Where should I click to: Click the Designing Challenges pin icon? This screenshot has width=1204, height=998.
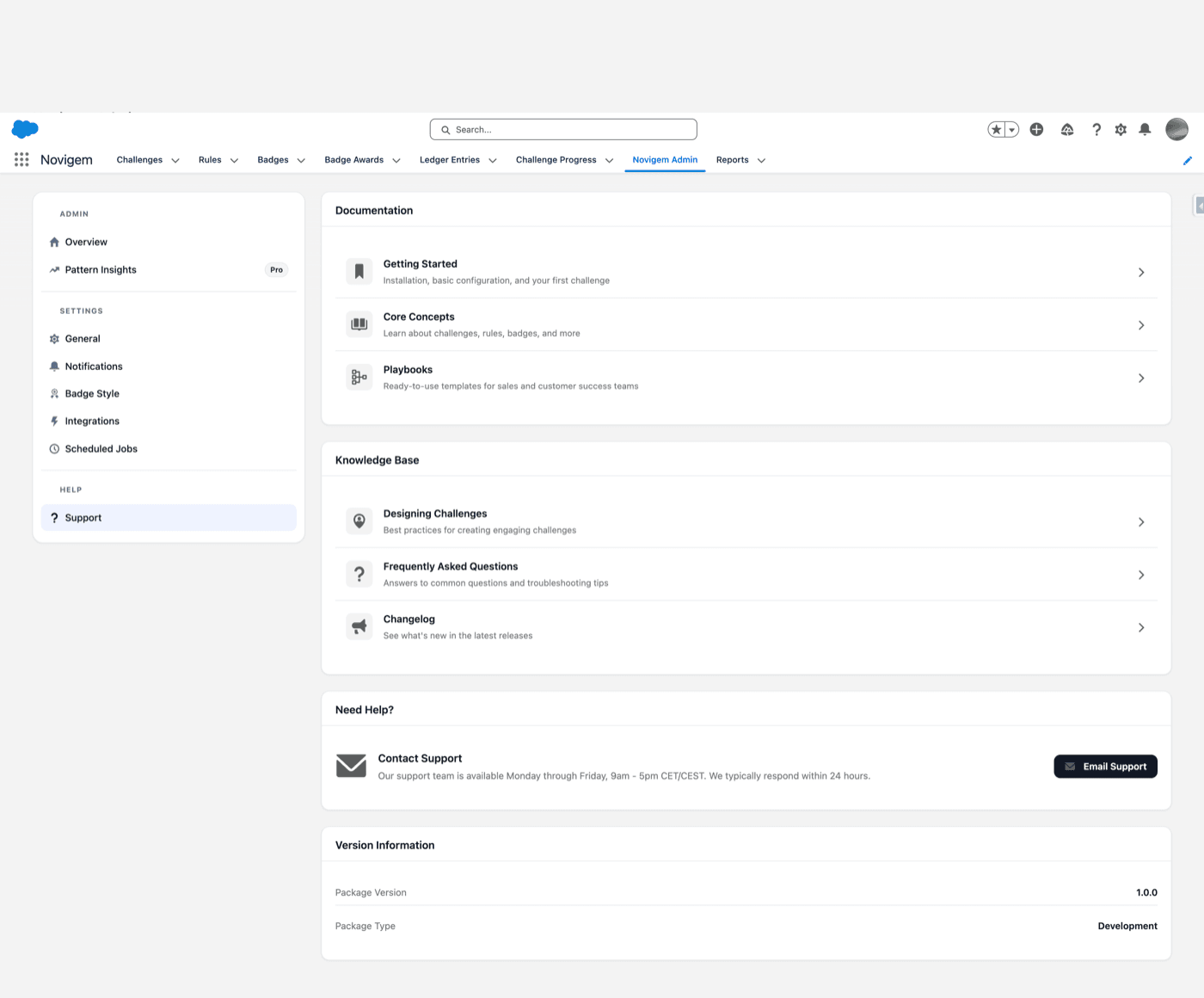pyautogui.click(x=359, y=521)
